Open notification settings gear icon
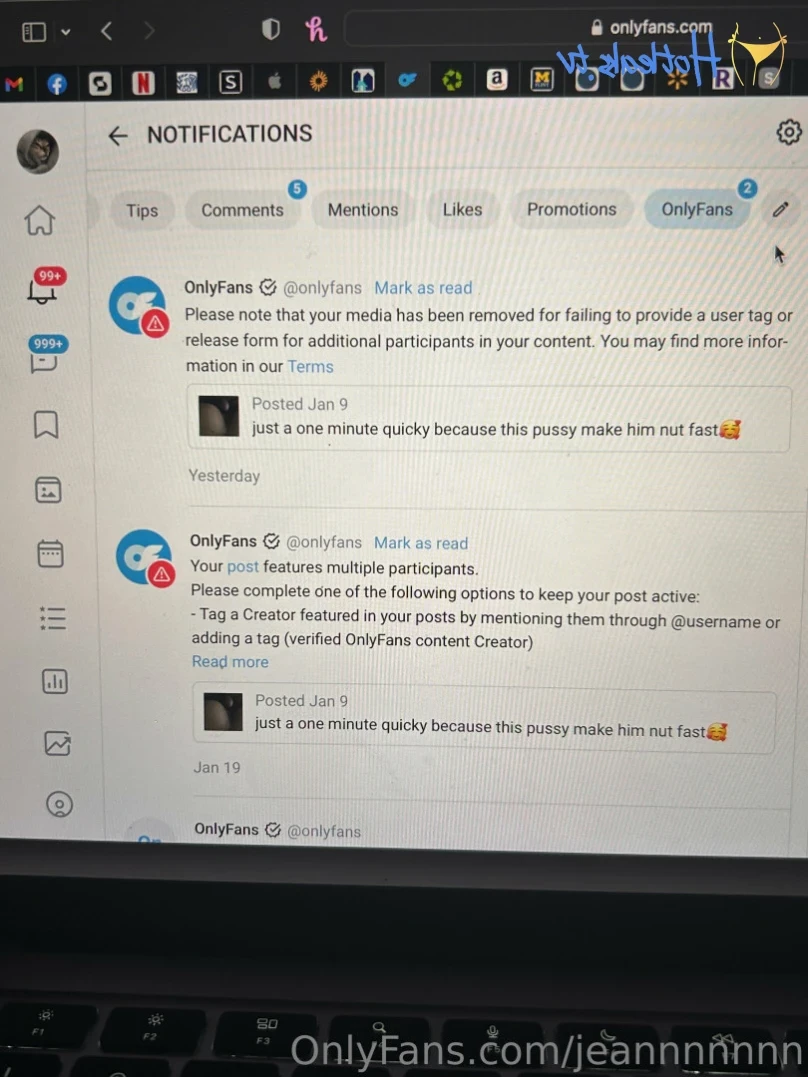This screenshot has width=808, height=1077. pos(789,132)
